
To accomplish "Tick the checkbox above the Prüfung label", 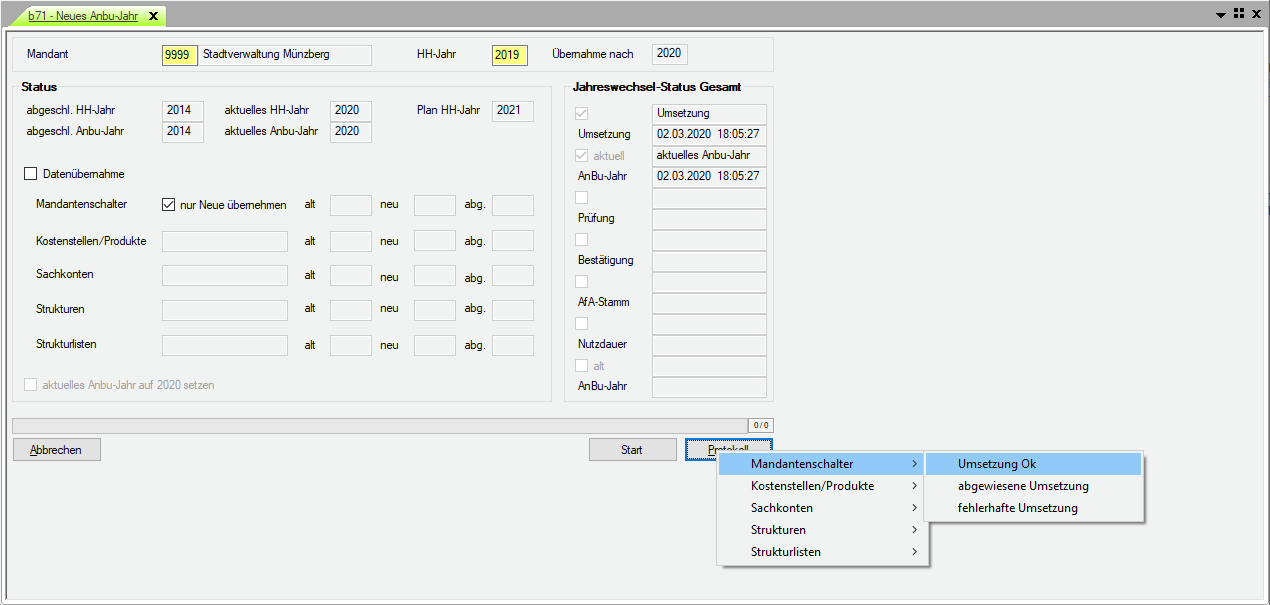I will pyautogui.click(x=582, y=198).
